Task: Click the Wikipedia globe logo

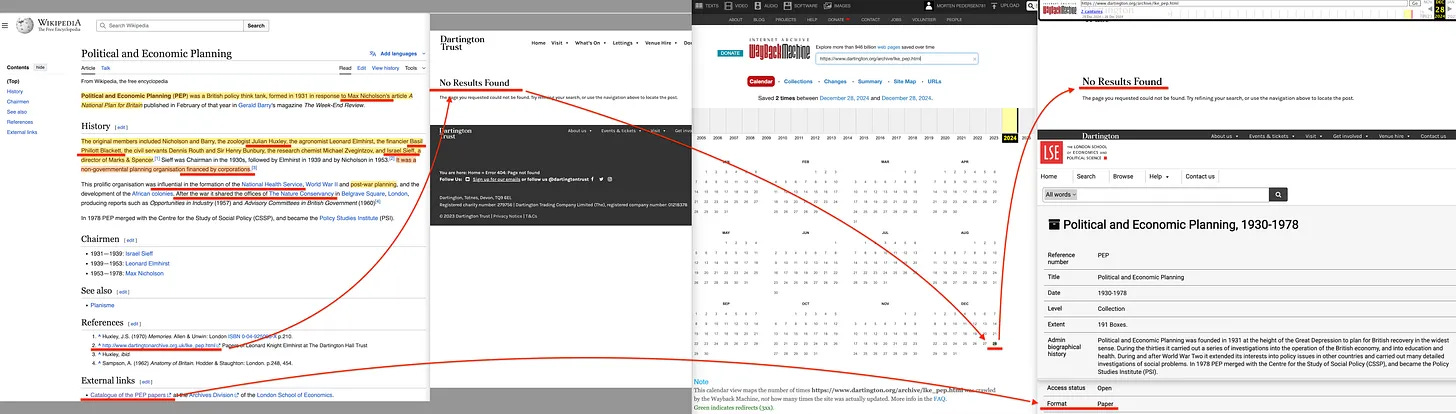Action: [x=25, y=25]
